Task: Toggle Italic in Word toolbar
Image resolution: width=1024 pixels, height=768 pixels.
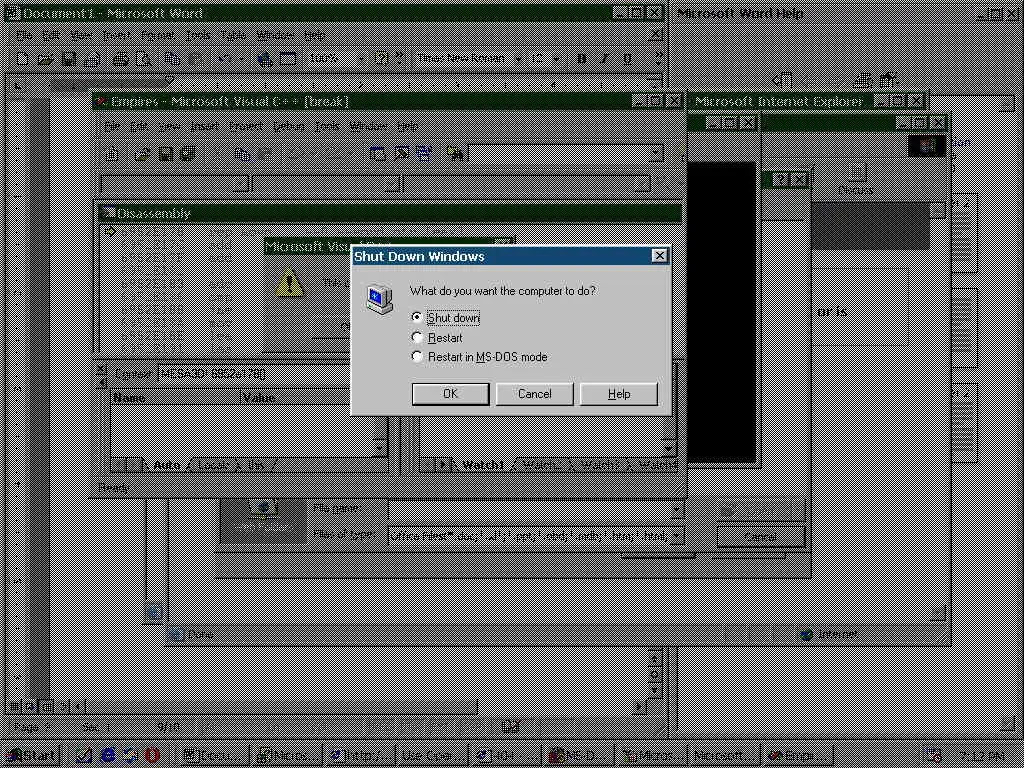Action: click(604, 59)
